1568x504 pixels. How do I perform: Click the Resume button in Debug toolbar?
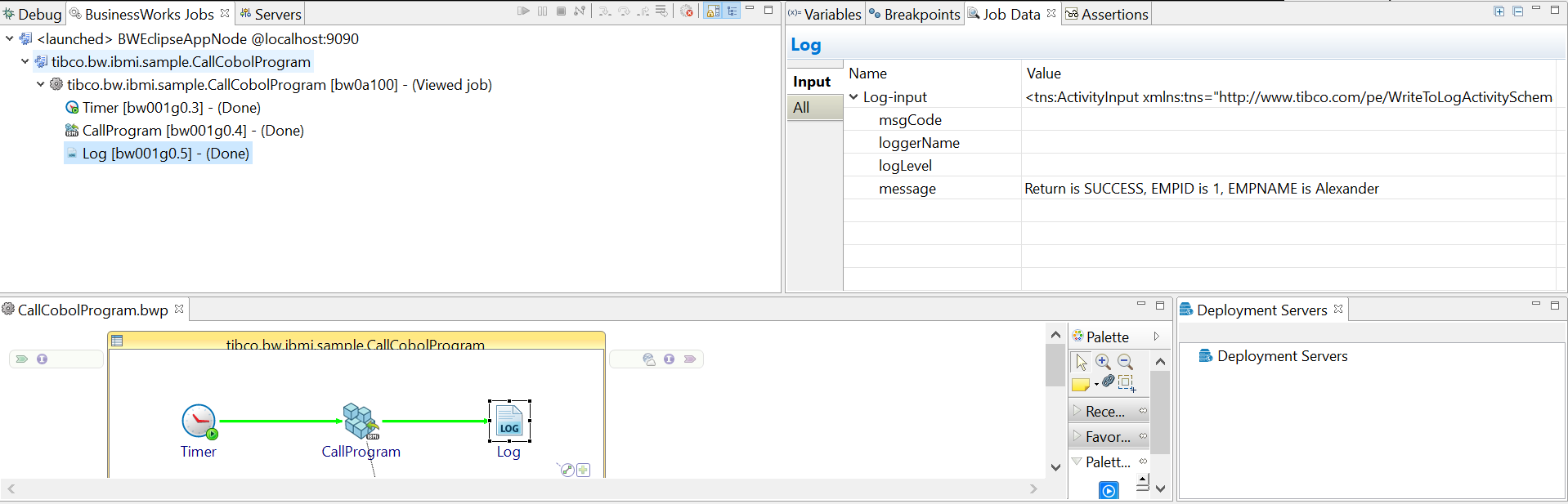(x=523, y=11)
